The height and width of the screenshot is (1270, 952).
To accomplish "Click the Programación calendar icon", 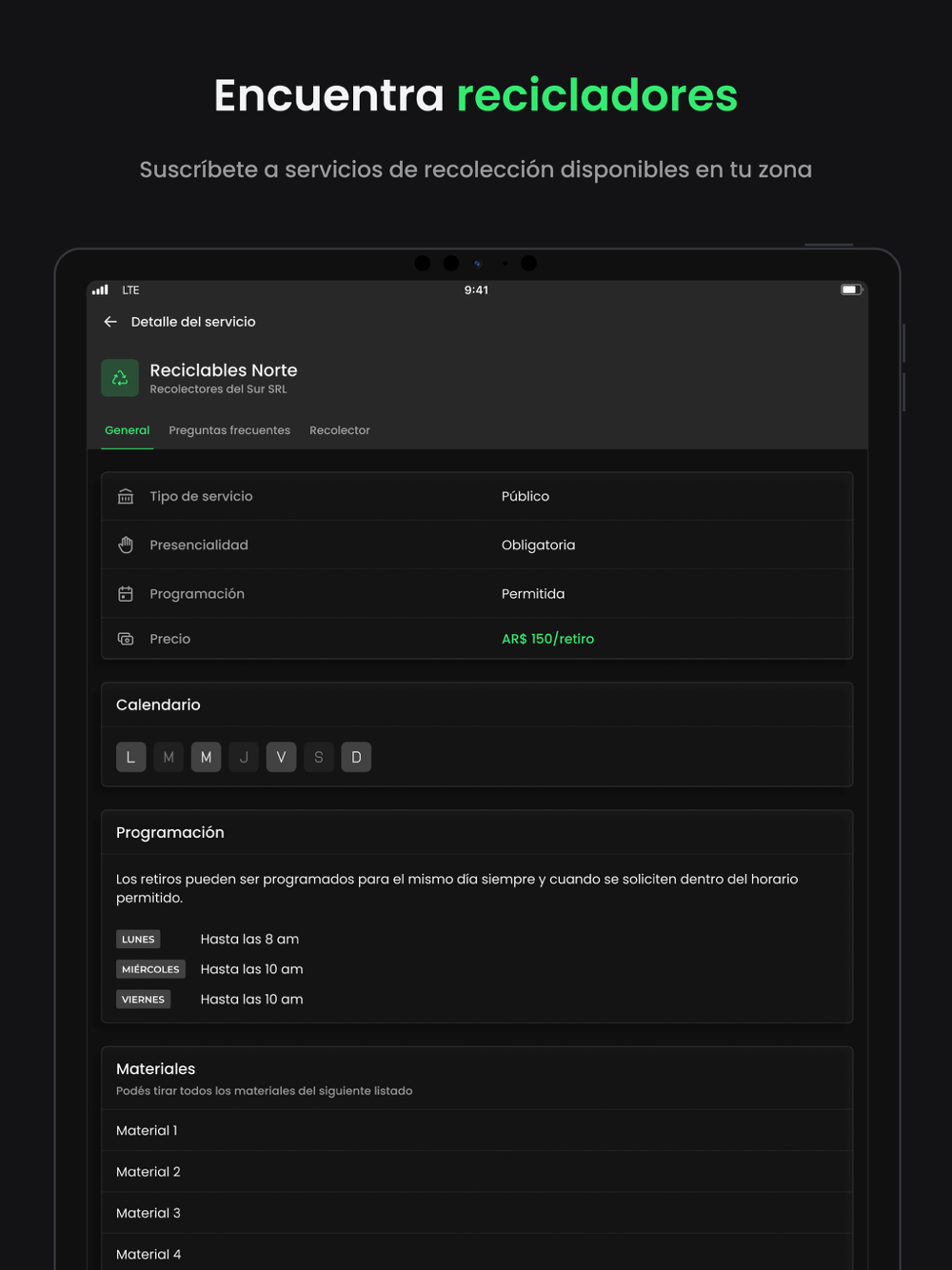I will [x=126, y=593].
